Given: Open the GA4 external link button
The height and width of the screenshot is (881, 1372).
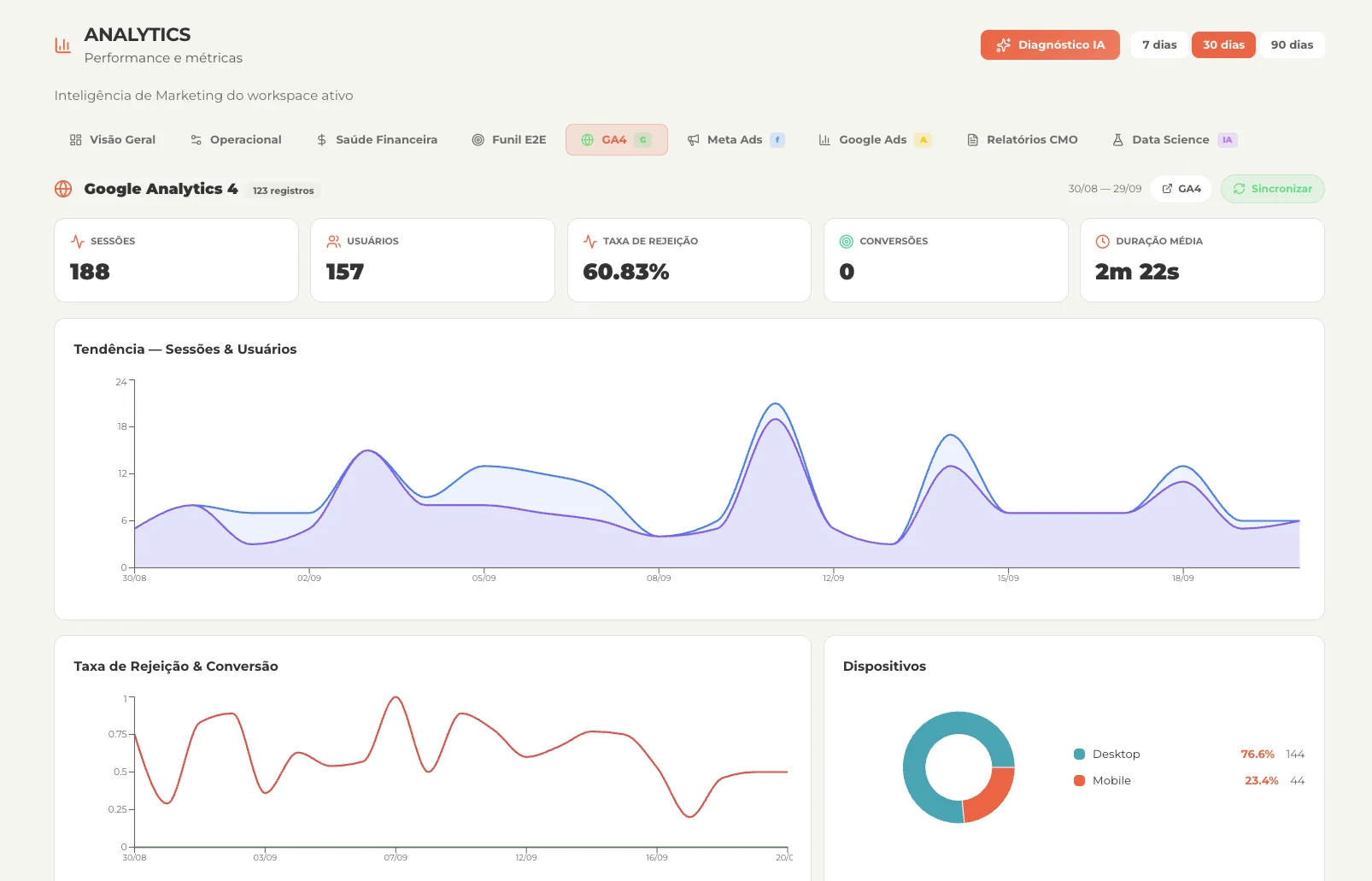Looking at the screenshot, I should point(1181,189).
